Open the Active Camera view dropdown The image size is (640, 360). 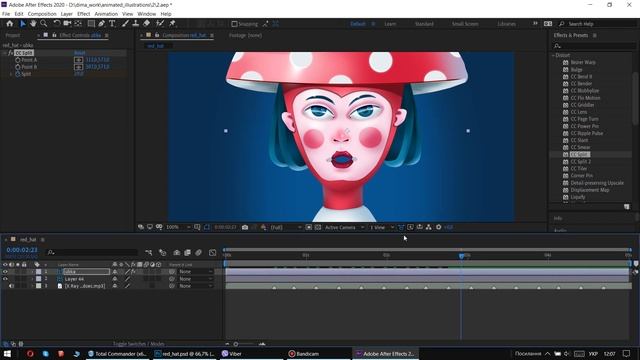pyautogui.click(x=344, y=227)
